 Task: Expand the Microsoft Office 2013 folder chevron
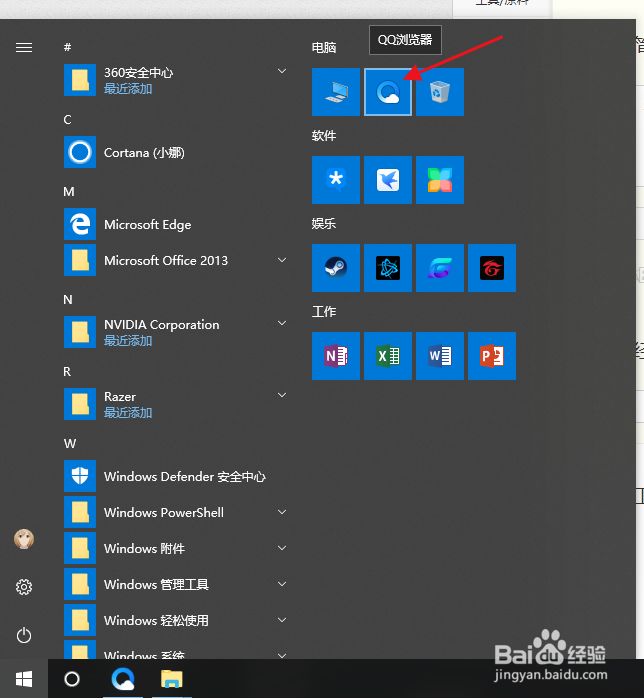coord(282,260)
